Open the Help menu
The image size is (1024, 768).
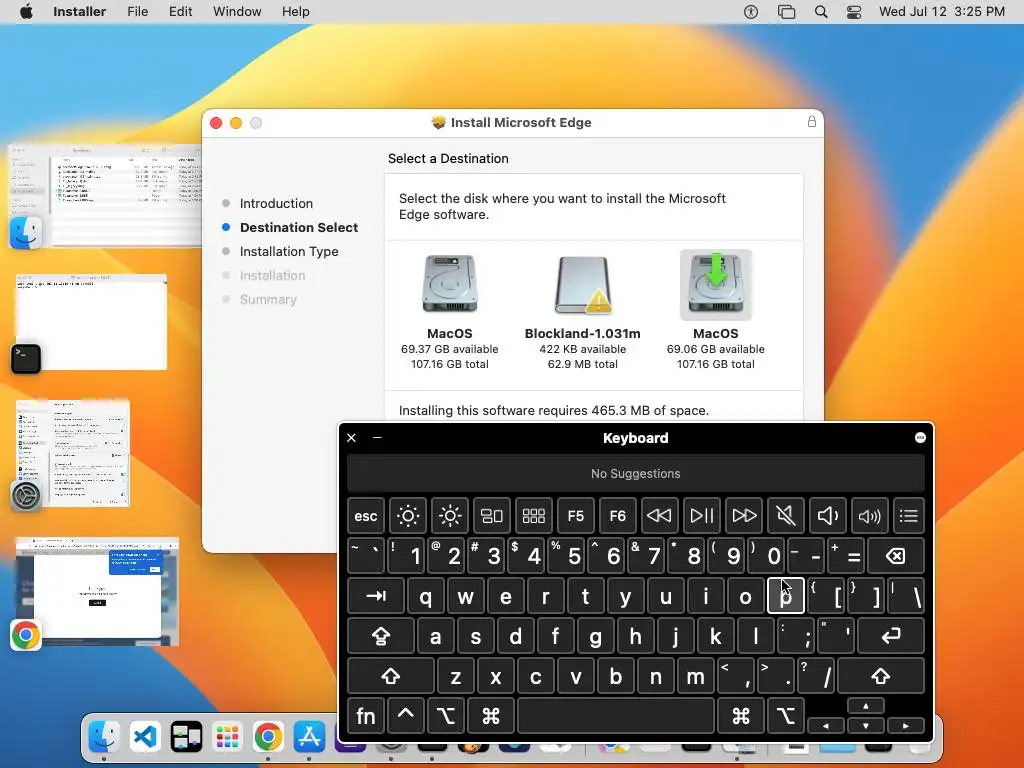(295, 12)
